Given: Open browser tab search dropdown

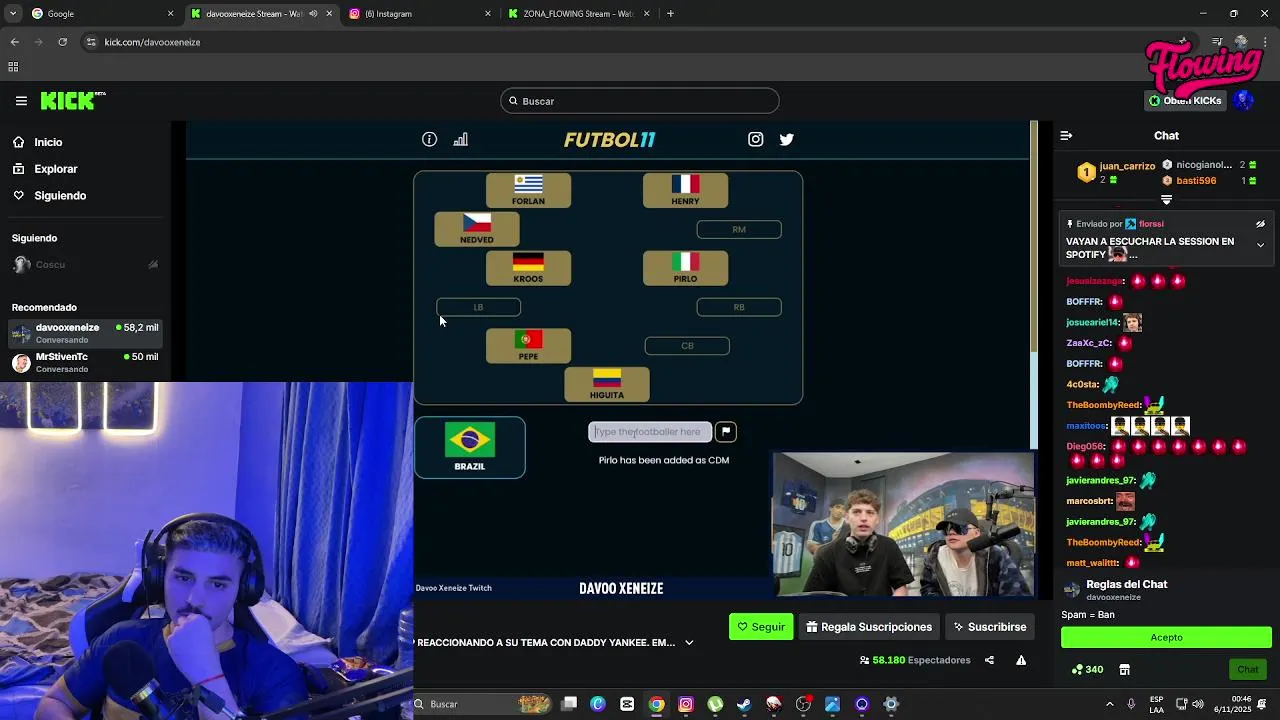Looking at the screenshot, I should point(14,14).
